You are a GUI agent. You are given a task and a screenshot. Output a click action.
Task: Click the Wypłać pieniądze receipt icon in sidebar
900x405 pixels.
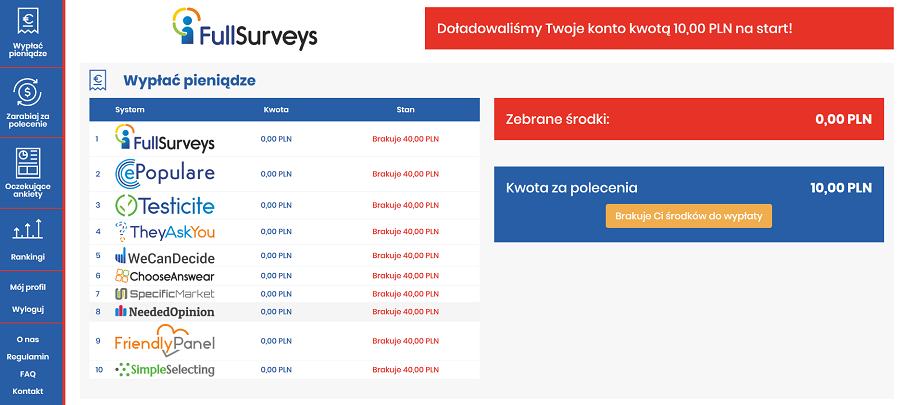28,22
